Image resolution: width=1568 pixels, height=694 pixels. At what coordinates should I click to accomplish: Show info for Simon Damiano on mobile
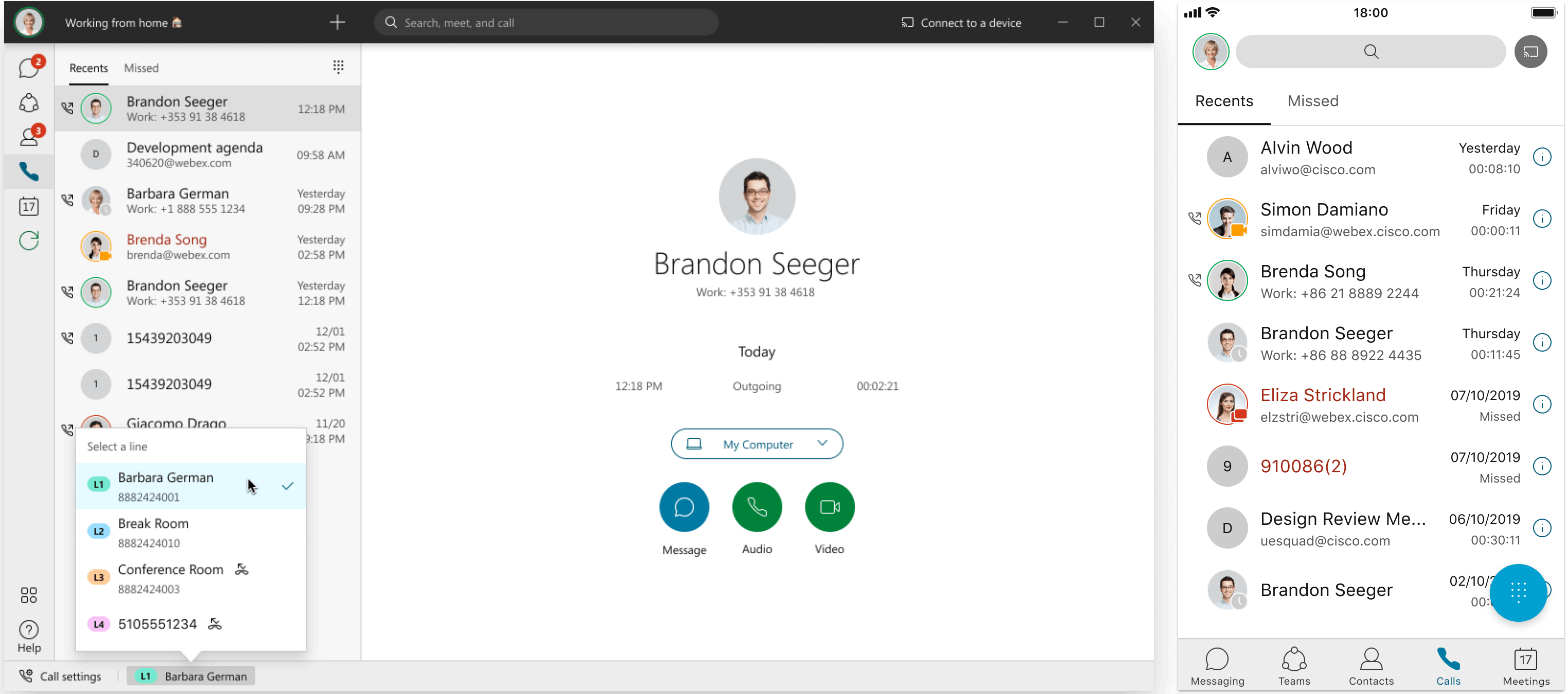[x=1542, y=219]
